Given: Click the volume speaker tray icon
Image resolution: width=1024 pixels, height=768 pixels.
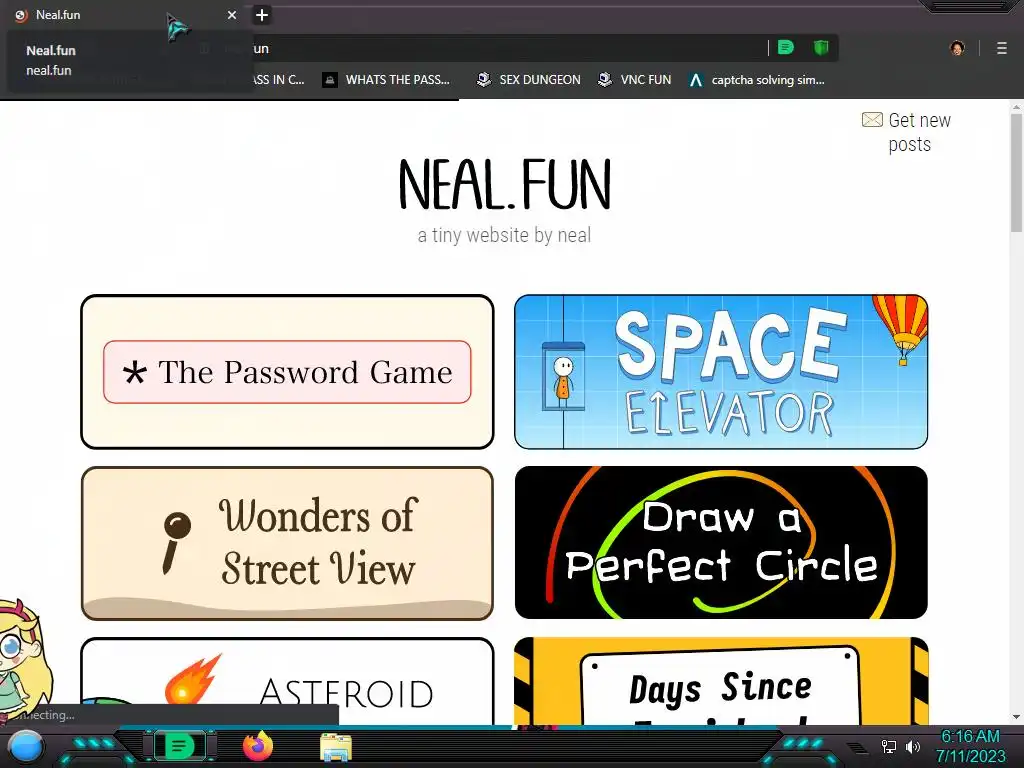Looking at the screenshot, I should pyautogui.click(x=913, y=746).
